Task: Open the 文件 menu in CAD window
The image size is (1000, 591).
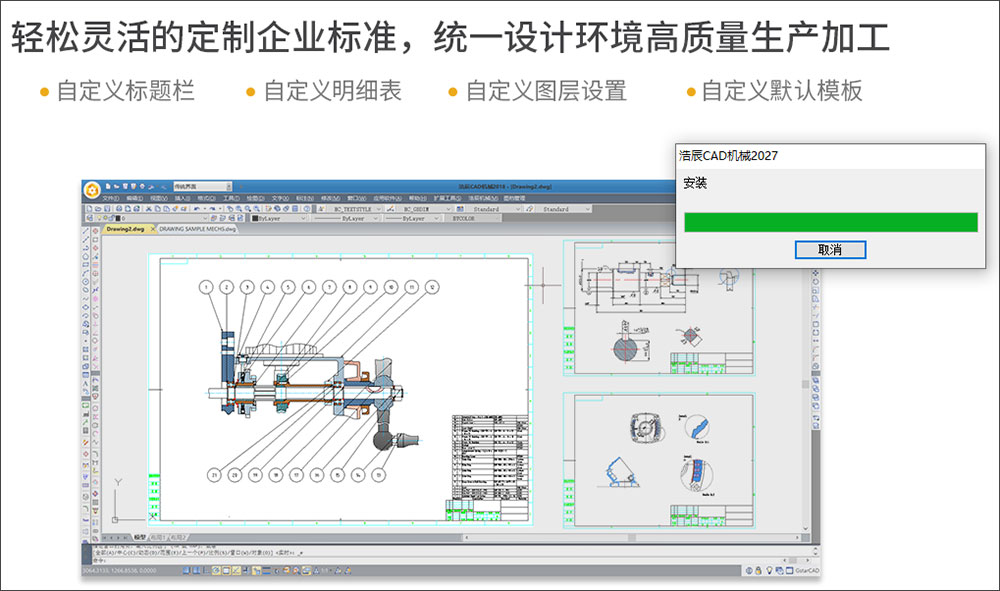Action: [110, 198]
